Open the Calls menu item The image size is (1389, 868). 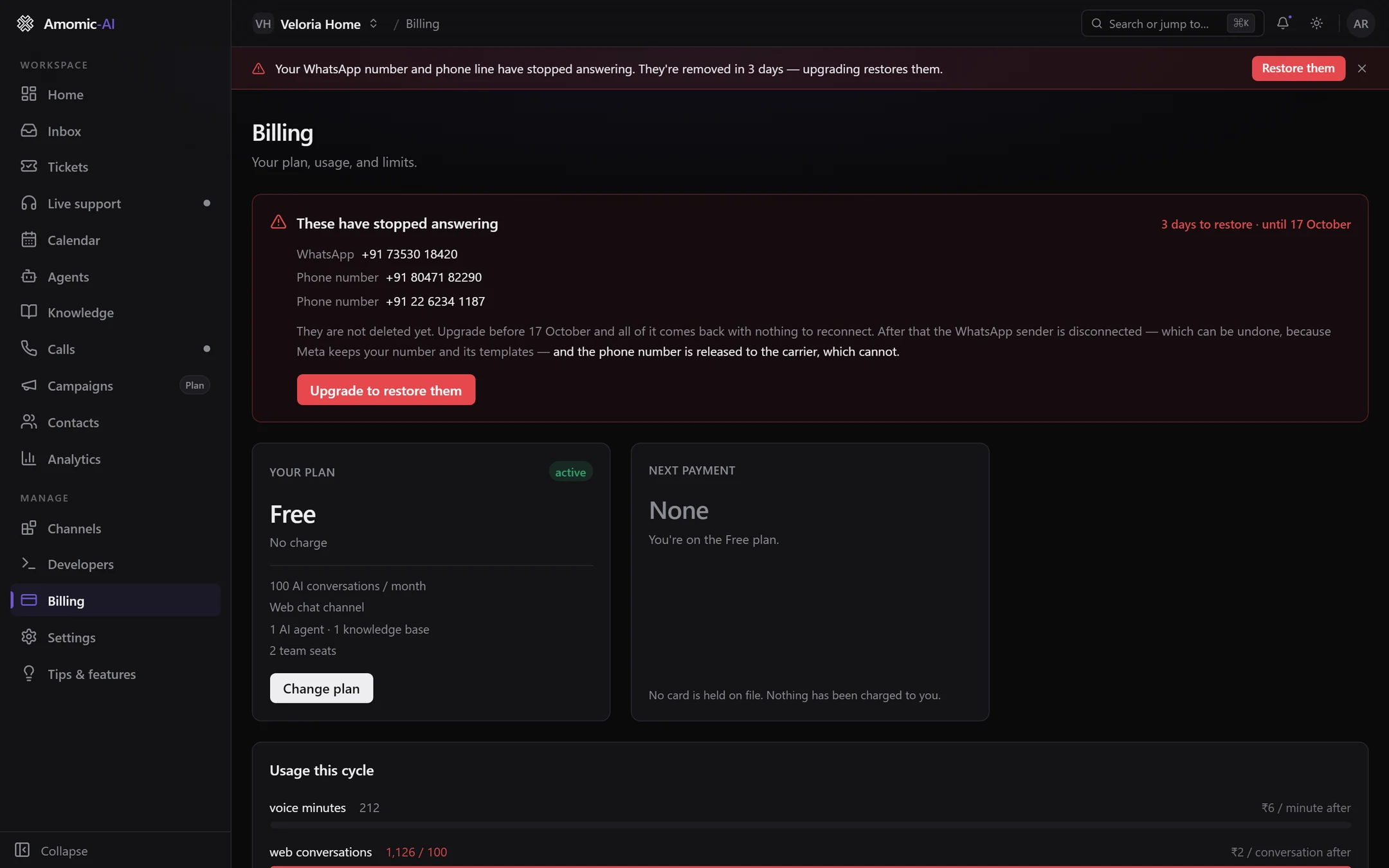point(116,348)
